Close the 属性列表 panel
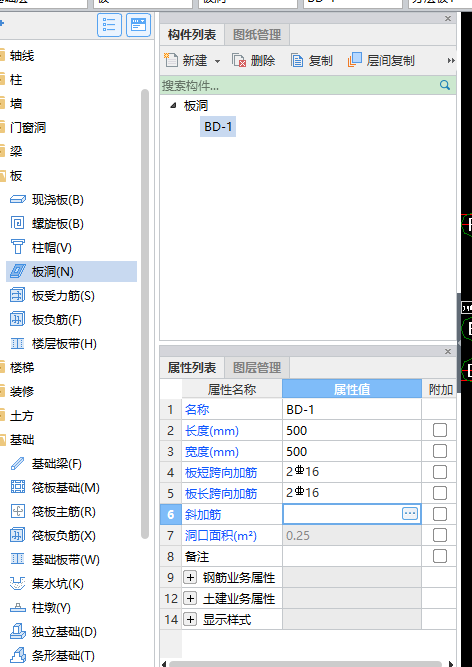Viewport: 472px width, 667px height. point(448,351)
